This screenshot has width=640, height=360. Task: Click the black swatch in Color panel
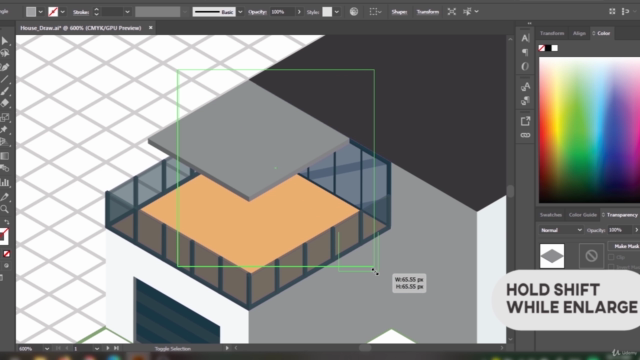click(x=548, y=48)
